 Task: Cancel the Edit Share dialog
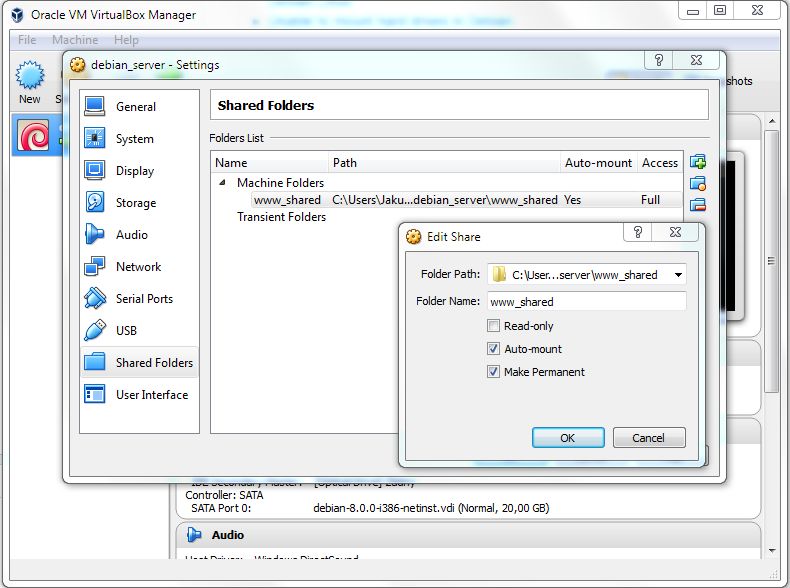(649, 437)
